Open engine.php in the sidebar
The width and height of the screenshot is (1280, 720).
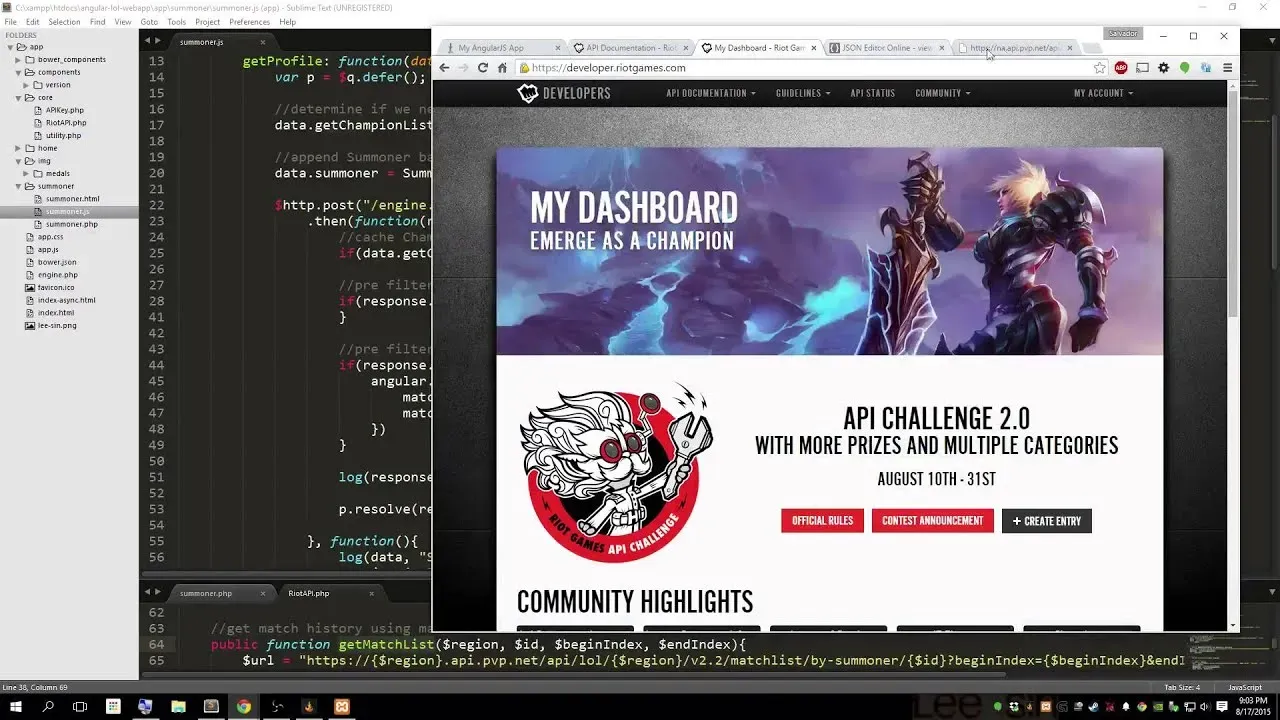(x=57, y=274)
